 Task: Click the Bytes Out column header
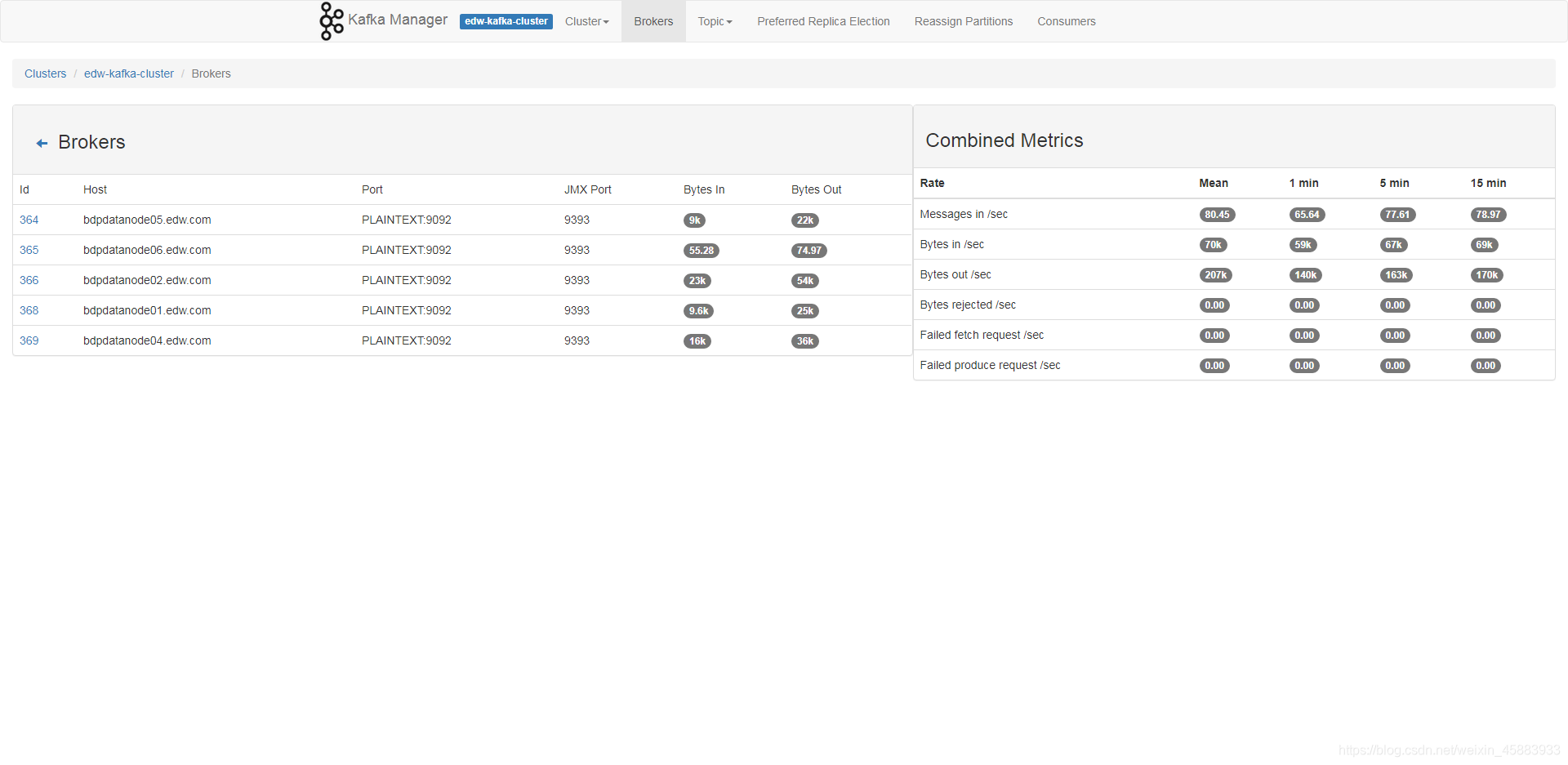click(816, 189)
